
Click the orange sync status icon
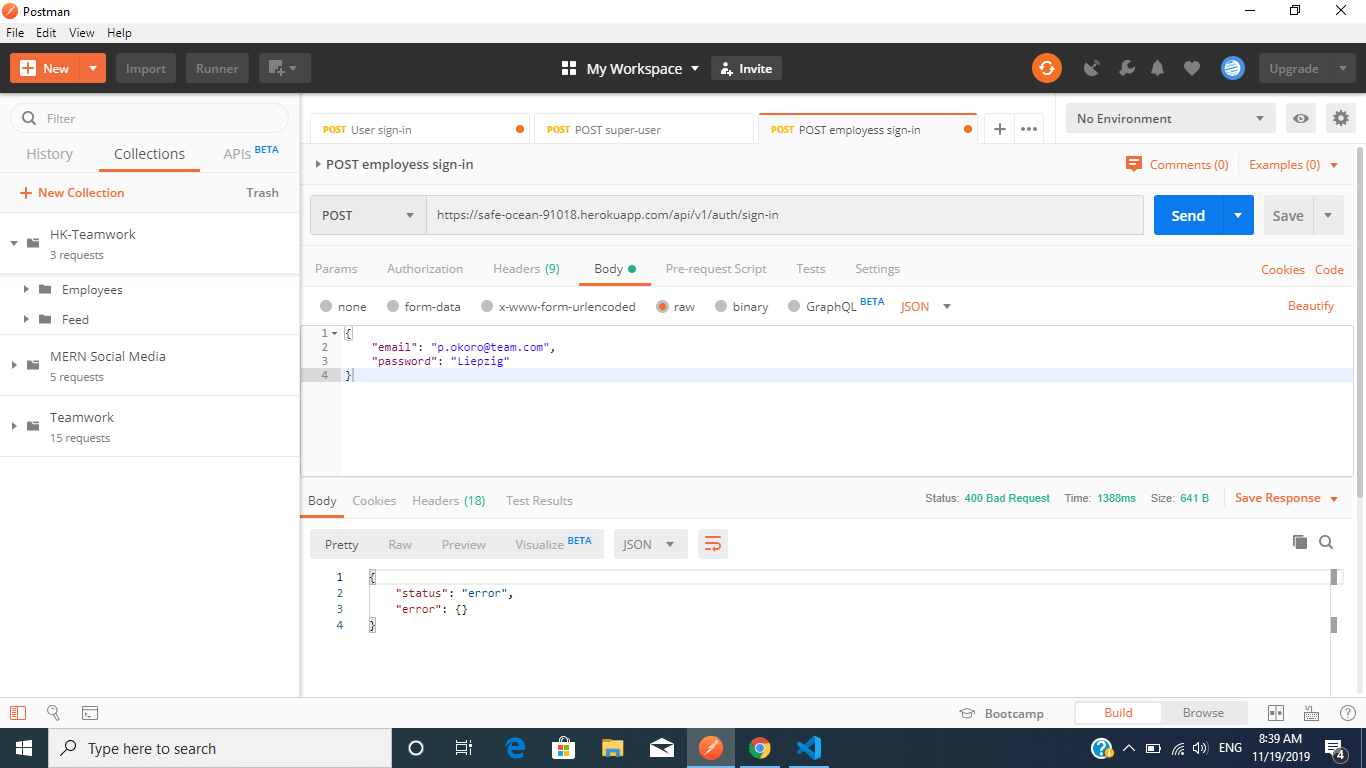[x=1046, y=68]
